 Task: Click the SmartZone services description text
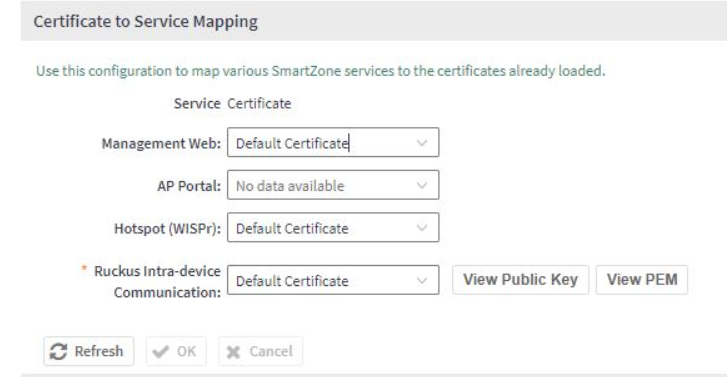[x=320, y=71]
